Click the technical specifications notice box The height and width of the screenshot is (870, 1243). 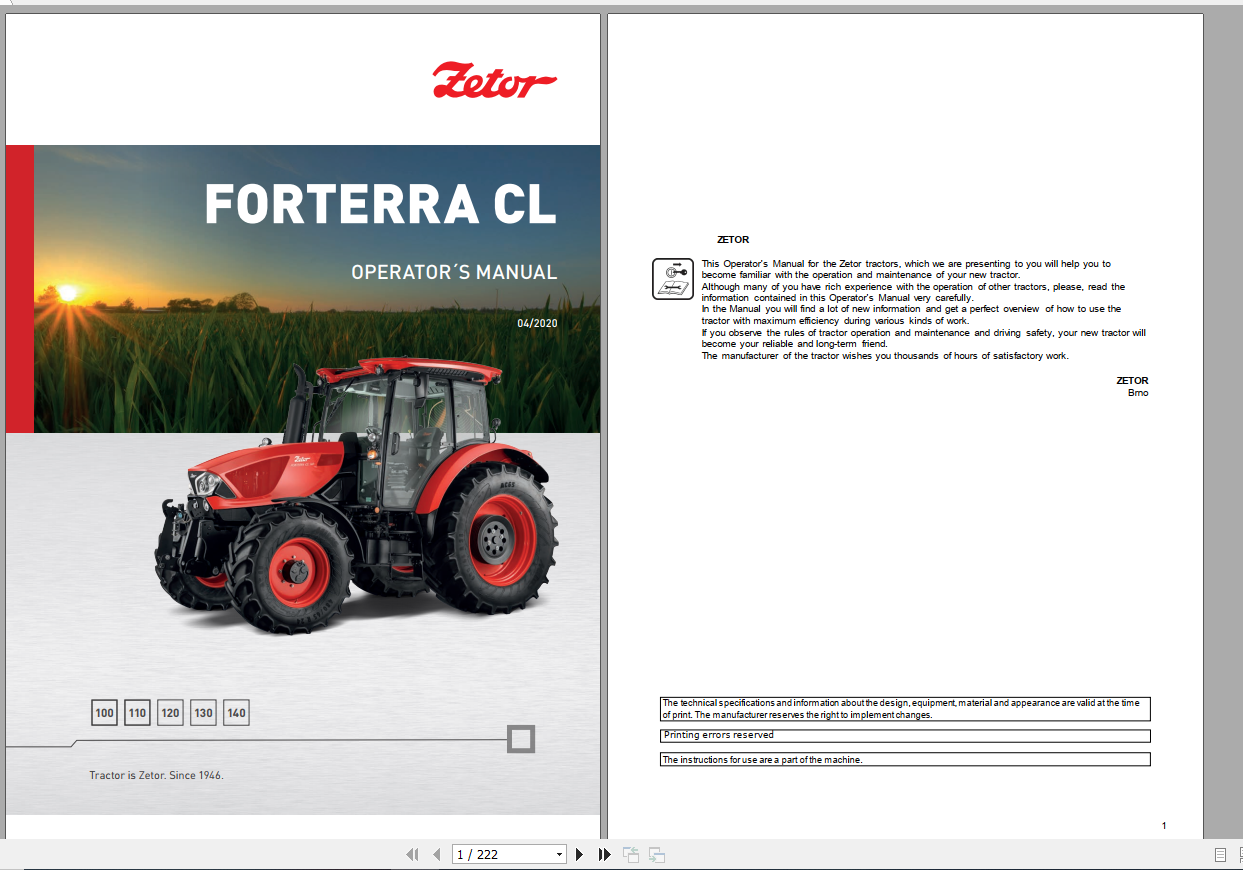(905, 709)
